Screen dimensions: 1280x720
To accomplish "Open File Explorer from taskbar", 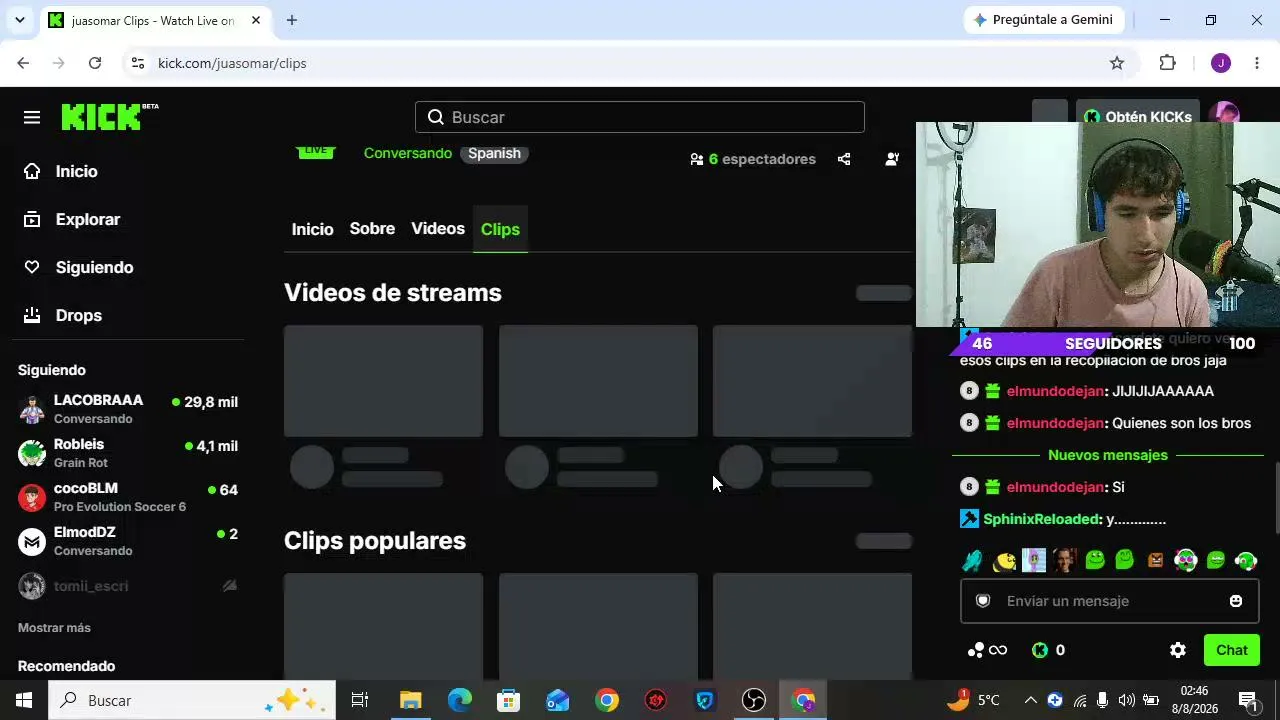I will tap(410, 700).
